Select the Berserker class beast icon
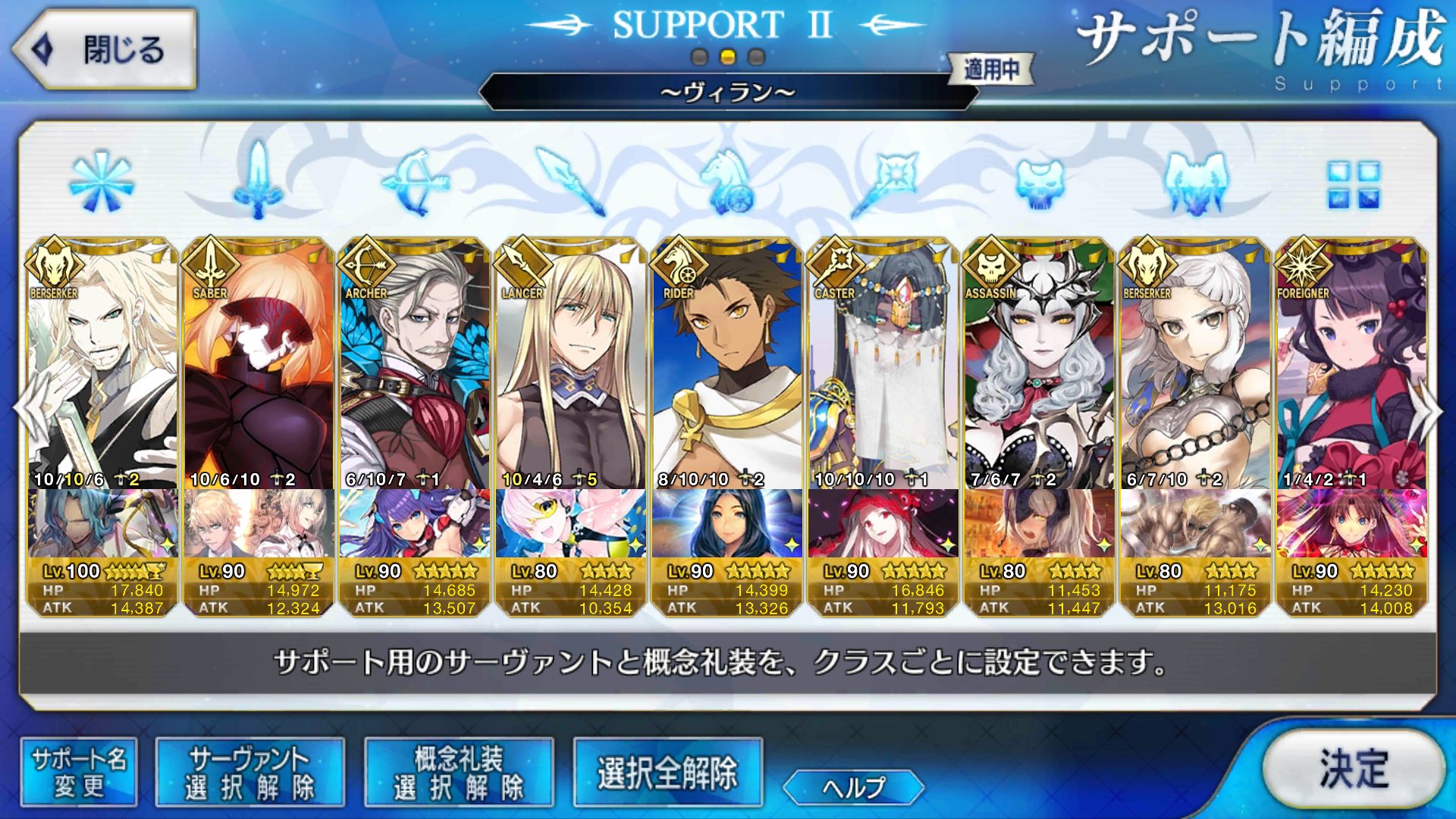The height and width of the screenshot is (819, 1456). click(1196, 183)
